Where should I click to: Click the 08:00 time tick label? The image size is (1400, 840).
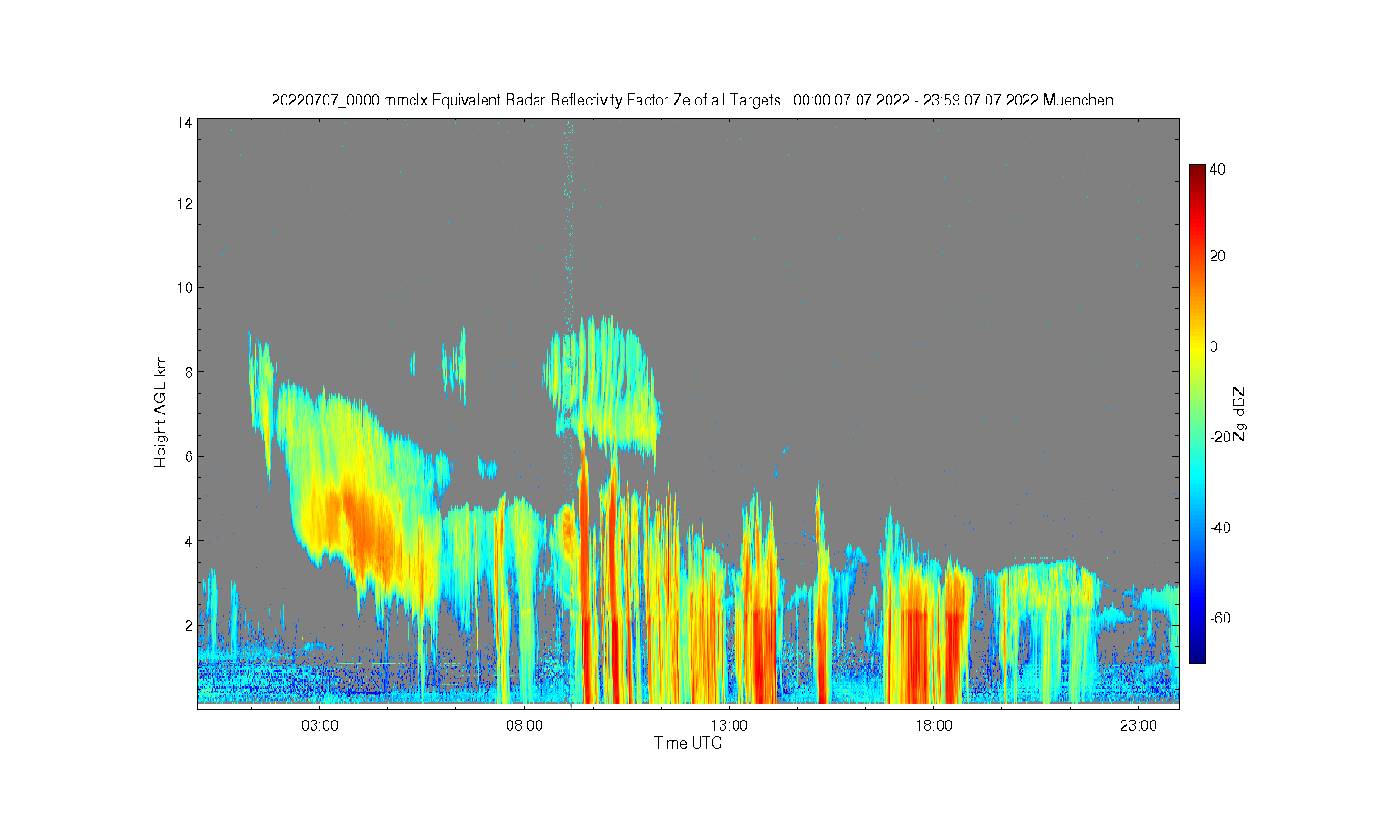525,726
